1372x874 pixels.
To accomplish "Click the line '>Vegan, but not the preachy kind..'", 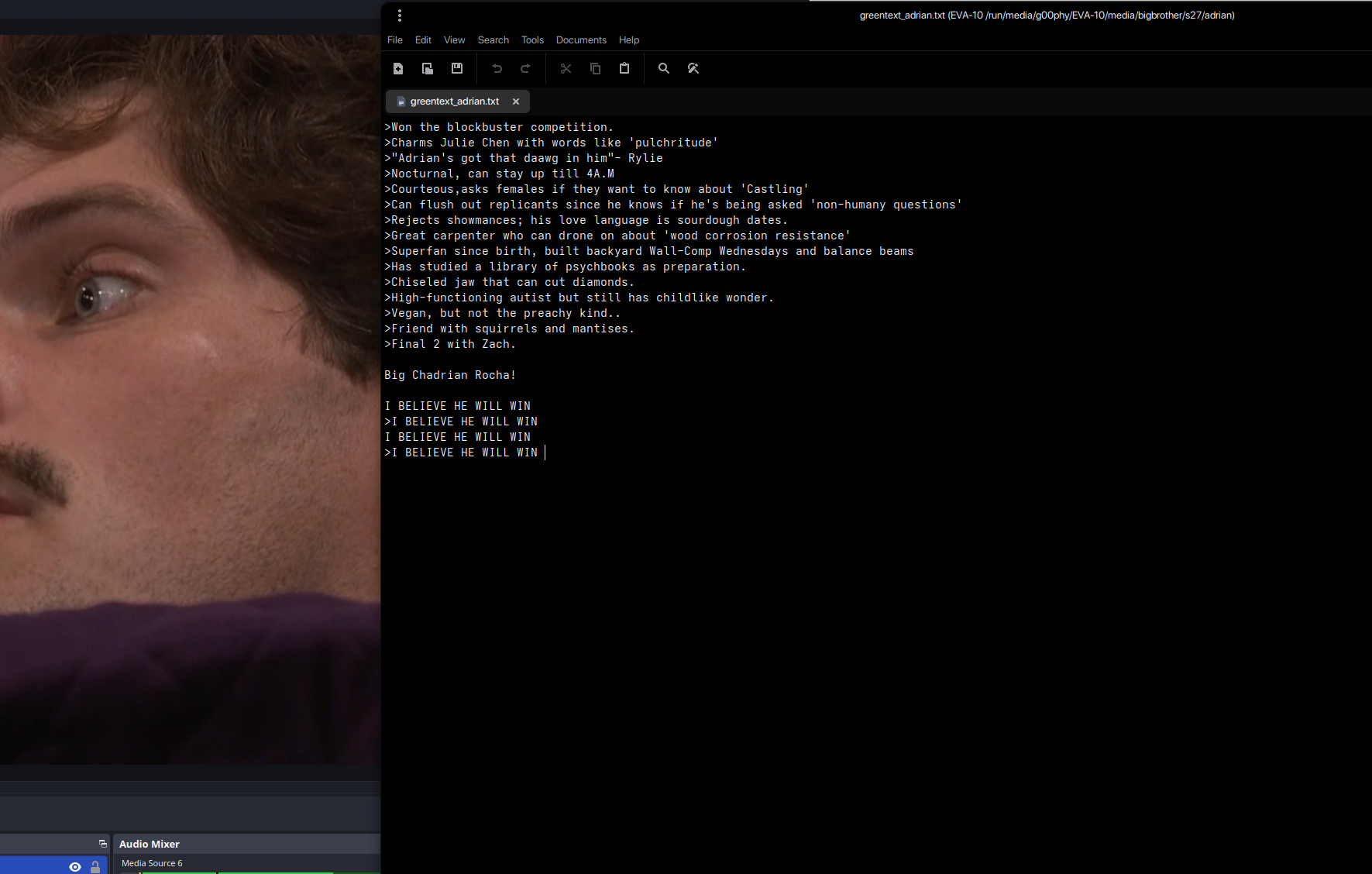I will click(x=503, y=313).
